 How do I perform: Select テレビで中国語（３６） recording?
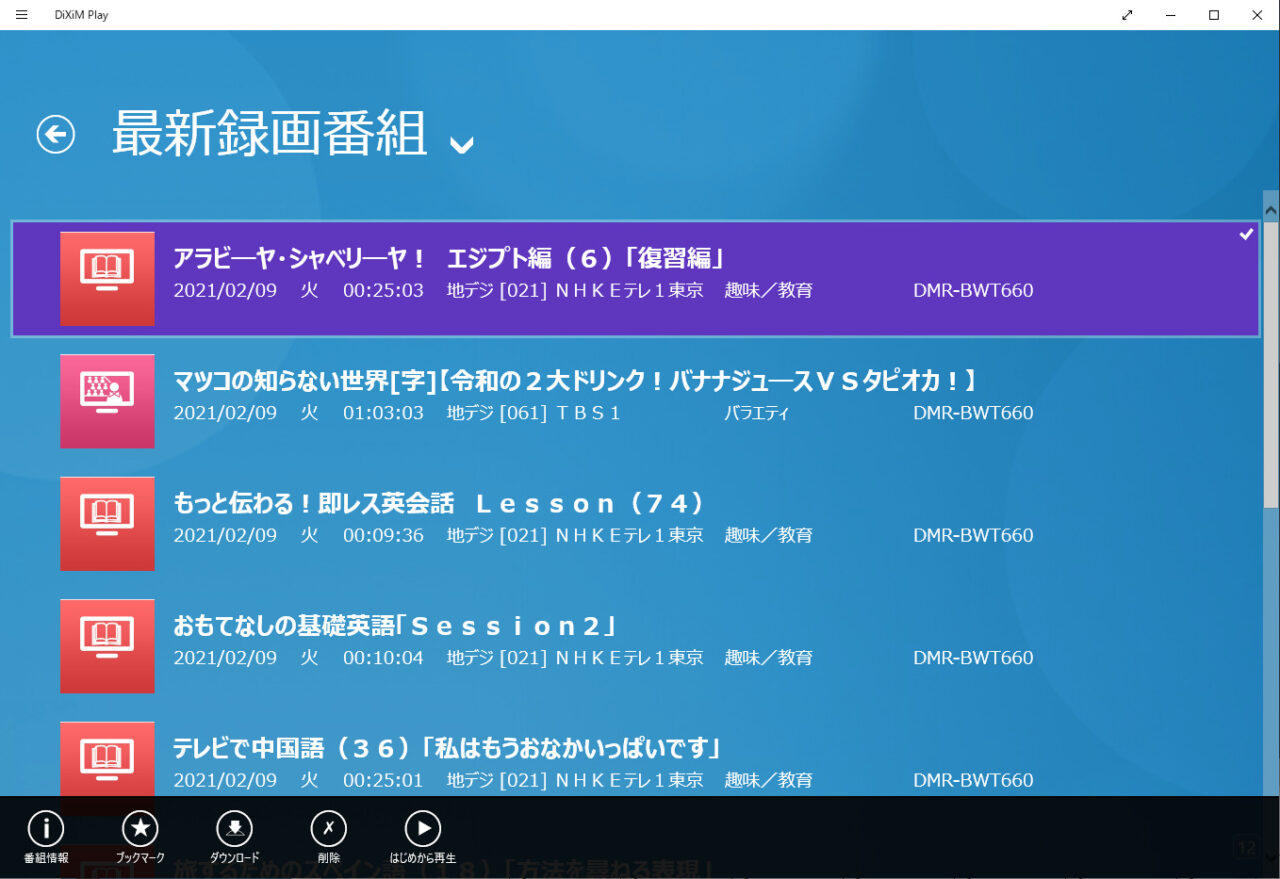click(x=446, y=749)
